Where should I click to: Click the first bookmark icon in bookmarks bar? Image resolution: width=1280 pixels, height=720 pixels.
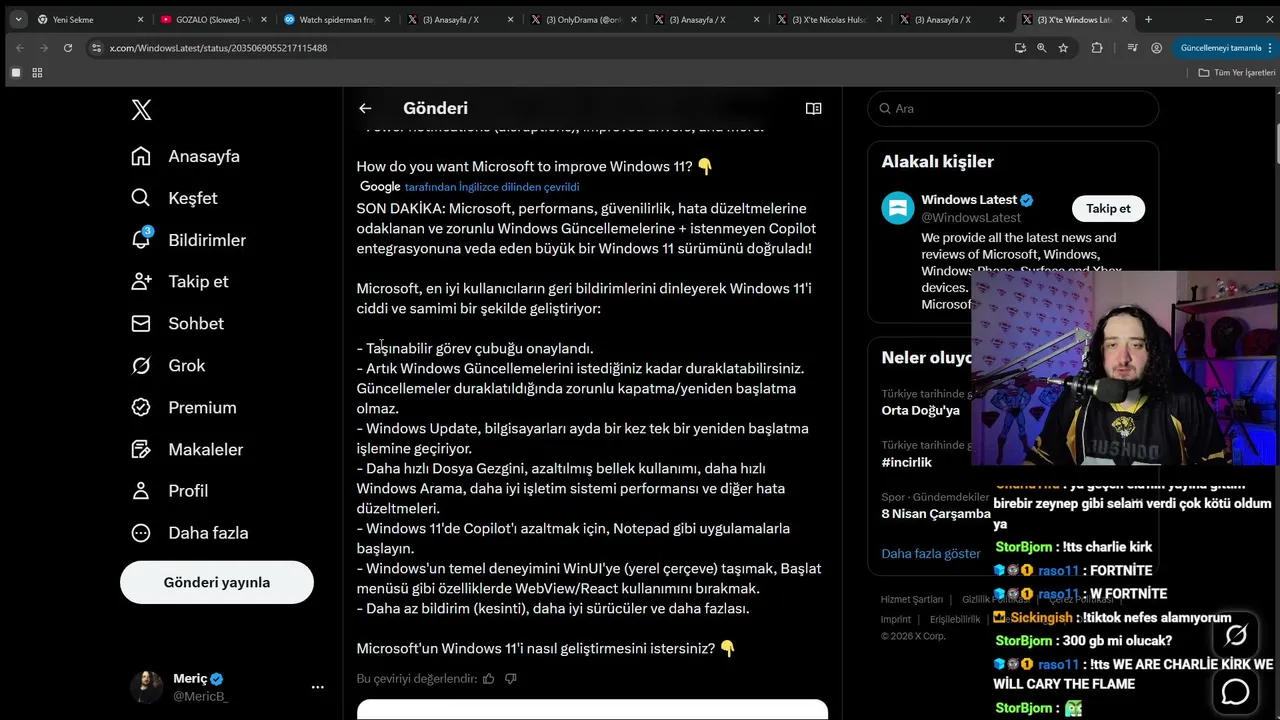pos(15,72)
